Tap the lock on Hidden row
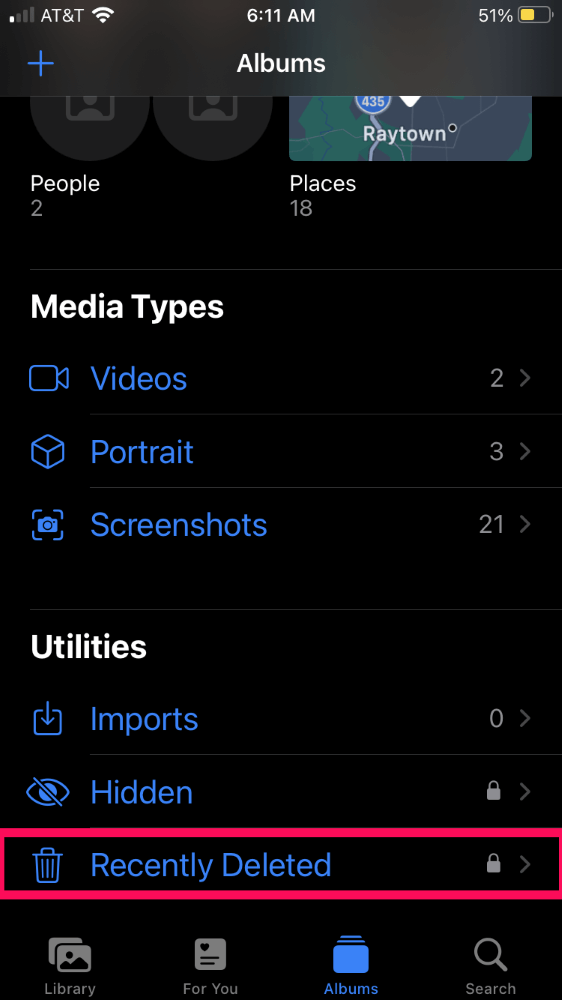The height and width of the screenshot is (1000, 562). click(x=493, y=791)
